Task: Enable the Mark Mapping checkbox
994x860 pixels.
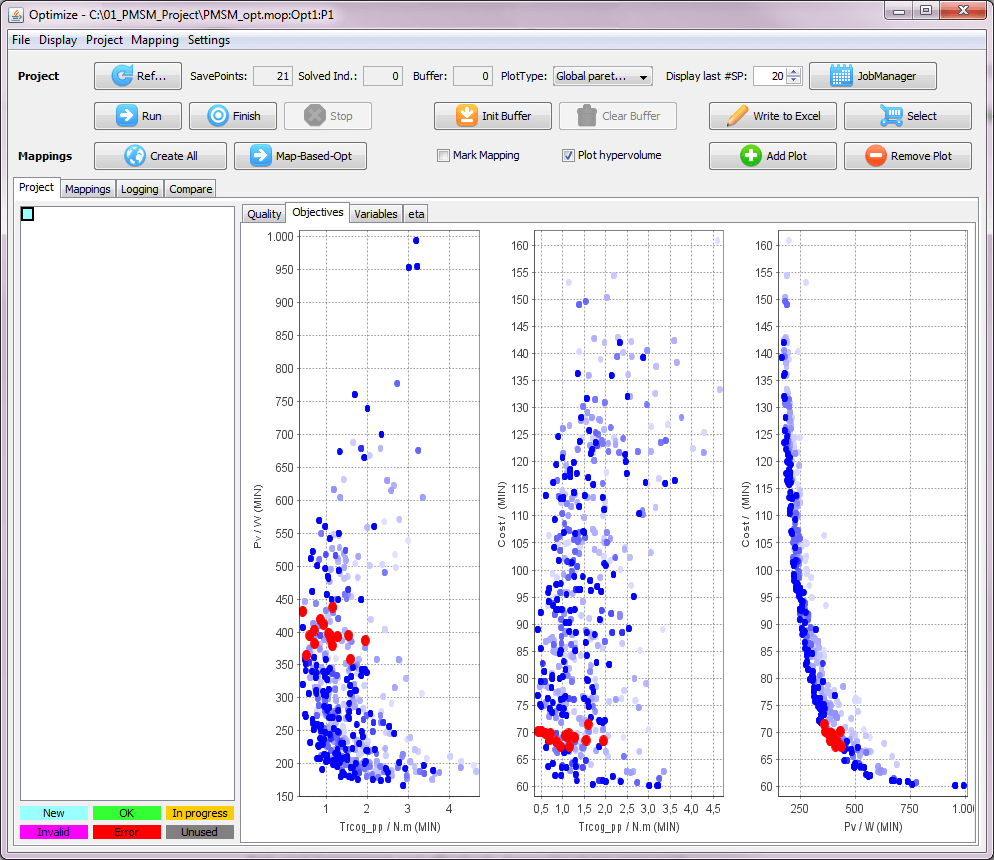Action: pyautogui.click(x=443, y=156)
